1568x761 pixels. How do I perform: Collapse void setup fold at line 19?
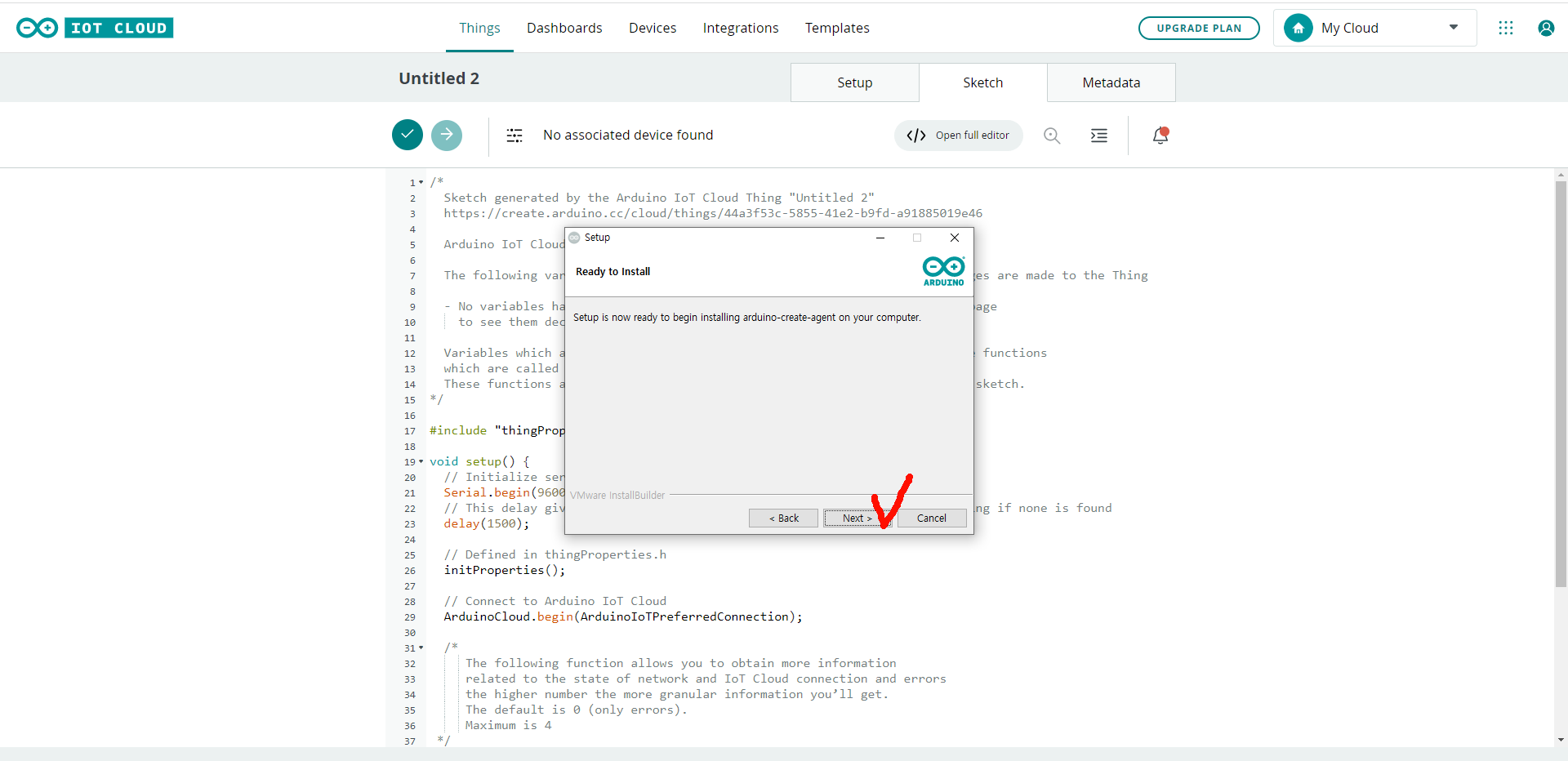click(x=421, y=461)
